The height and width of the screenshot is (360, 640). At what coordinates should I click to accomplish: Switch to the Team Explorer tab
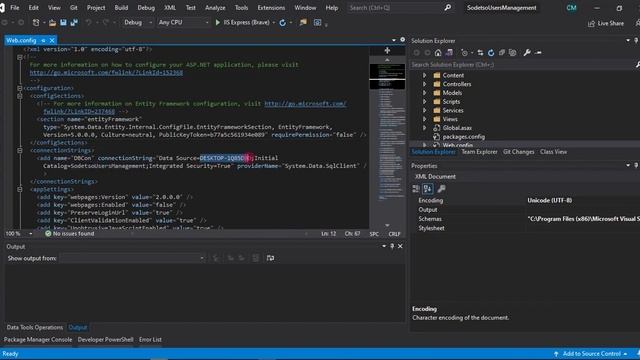479,152
